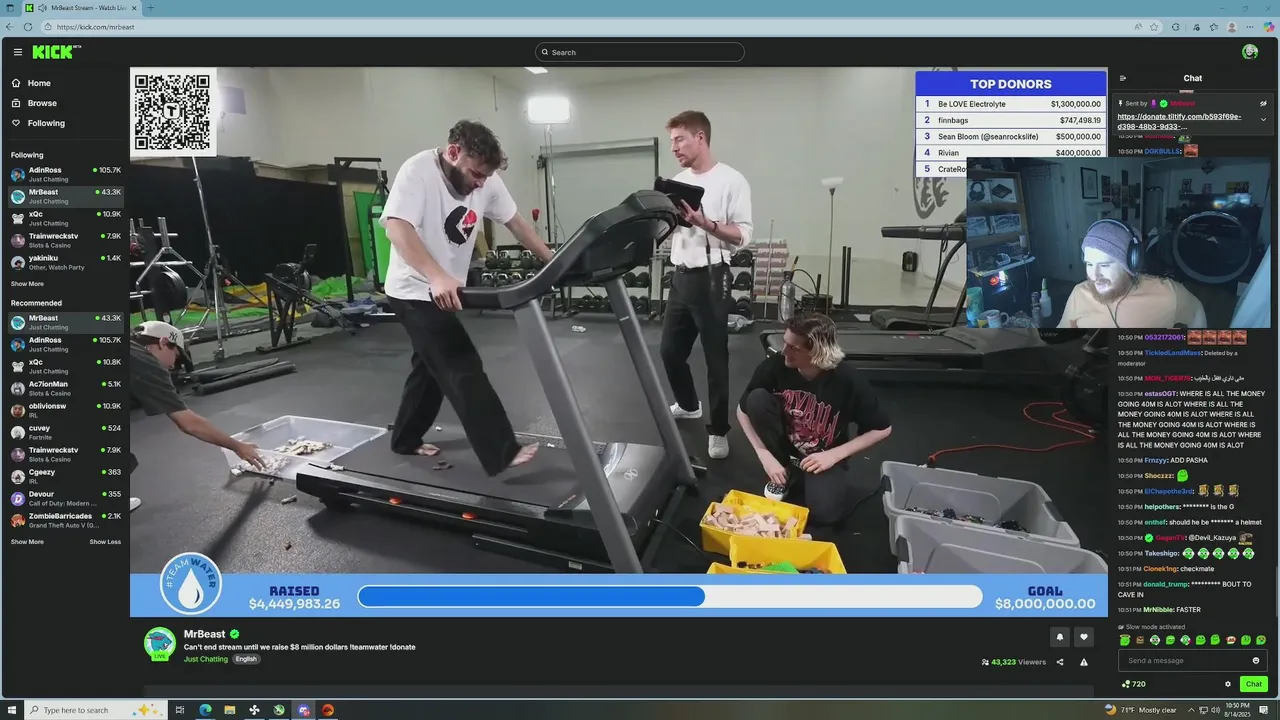
Task: Open the Just Chatting category link
Action: pos(206,659)
